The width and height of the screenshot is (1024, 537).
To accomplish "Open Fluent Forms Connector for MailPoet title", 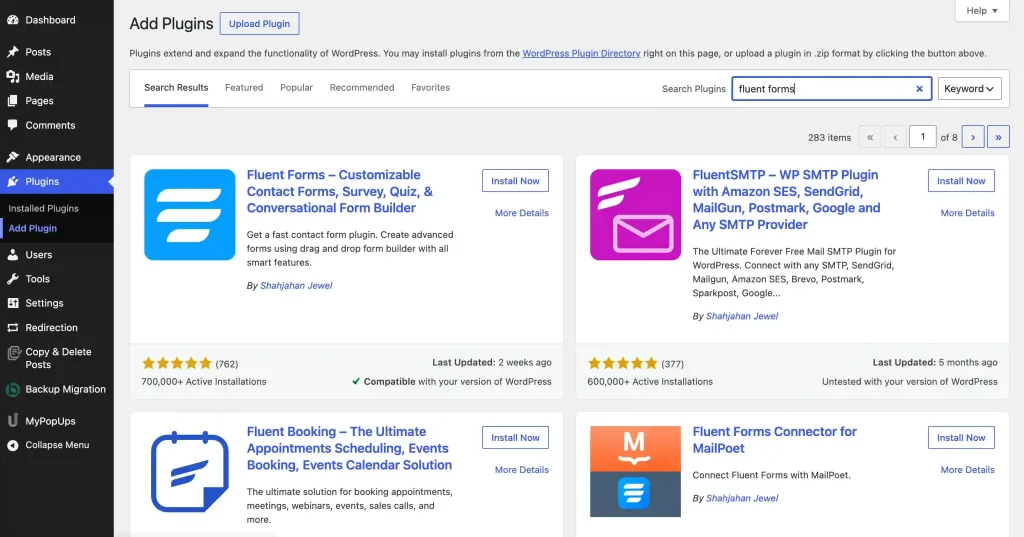I will 775,440.
